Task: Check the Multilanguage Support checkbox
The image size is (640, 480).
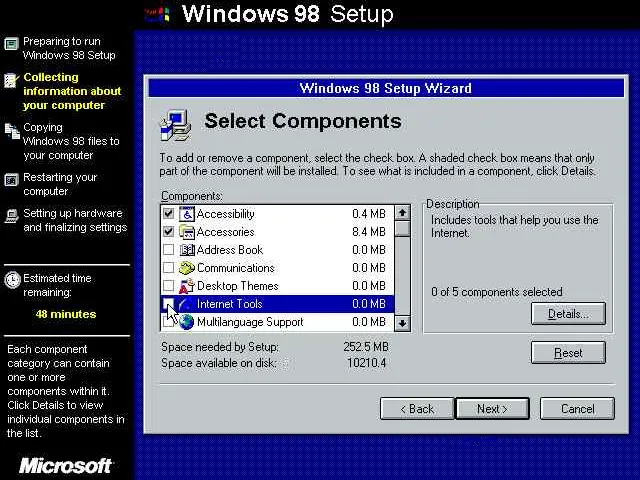Action: (169, 322)
